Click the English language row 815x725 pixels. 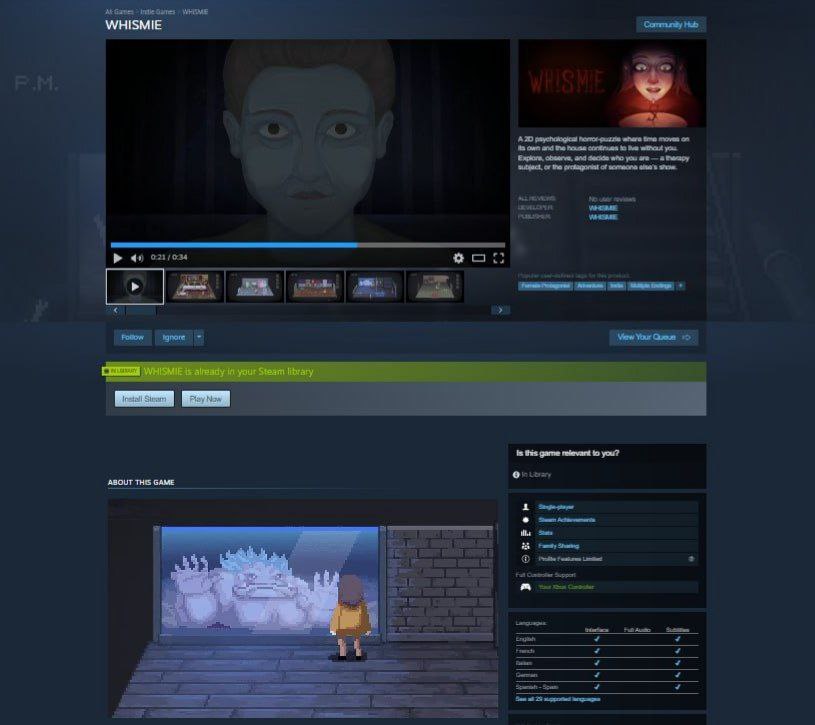click(x=607, y=639)
